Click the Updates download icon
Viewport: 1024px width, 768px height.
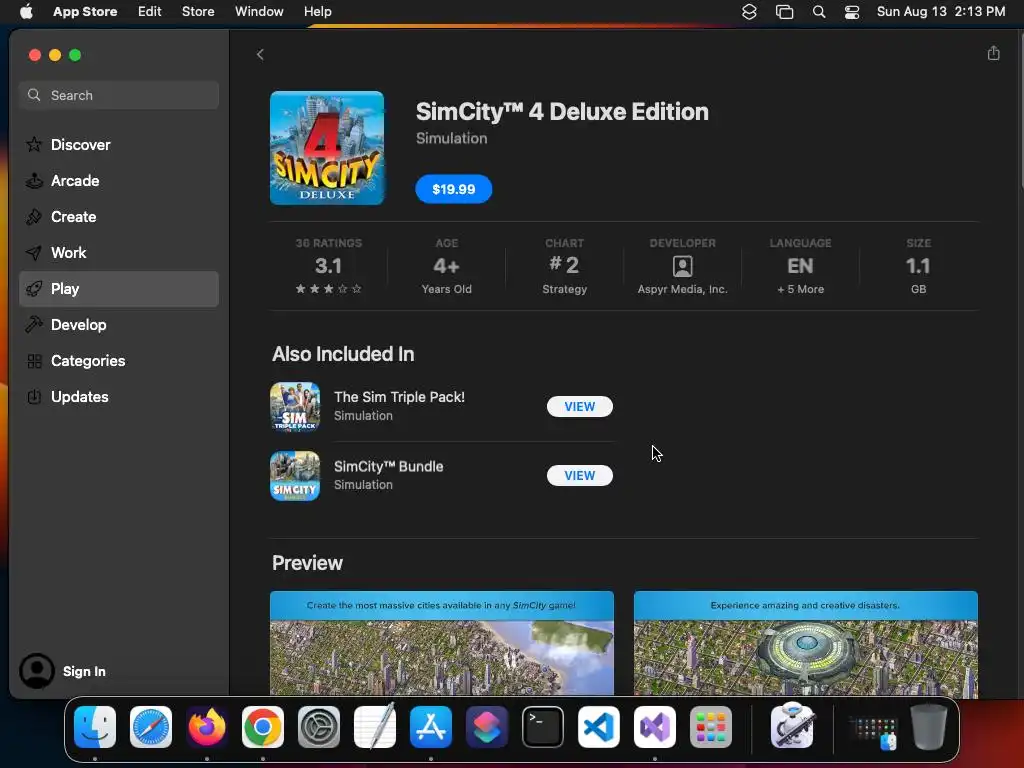pyautogui.click(x=34, y=396)
